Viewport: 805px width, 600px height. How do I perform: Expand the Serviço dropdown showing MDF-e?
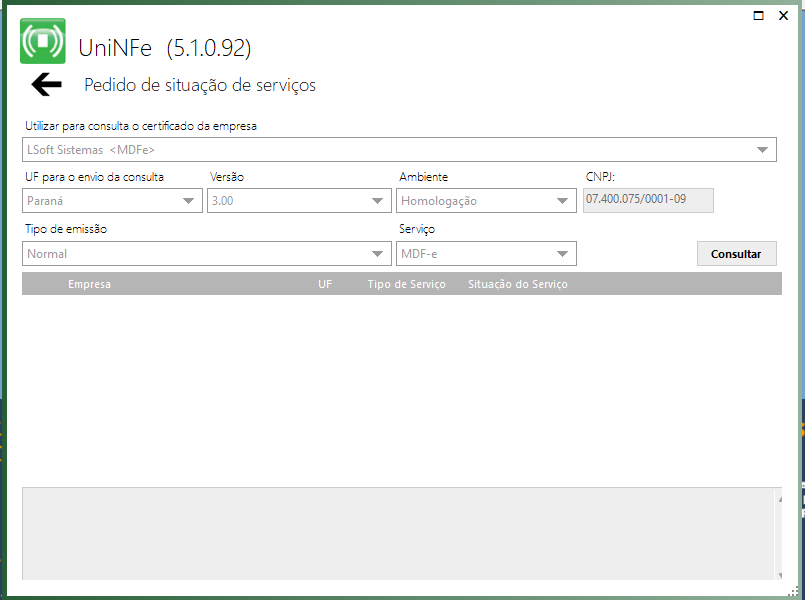coord(486,254)
